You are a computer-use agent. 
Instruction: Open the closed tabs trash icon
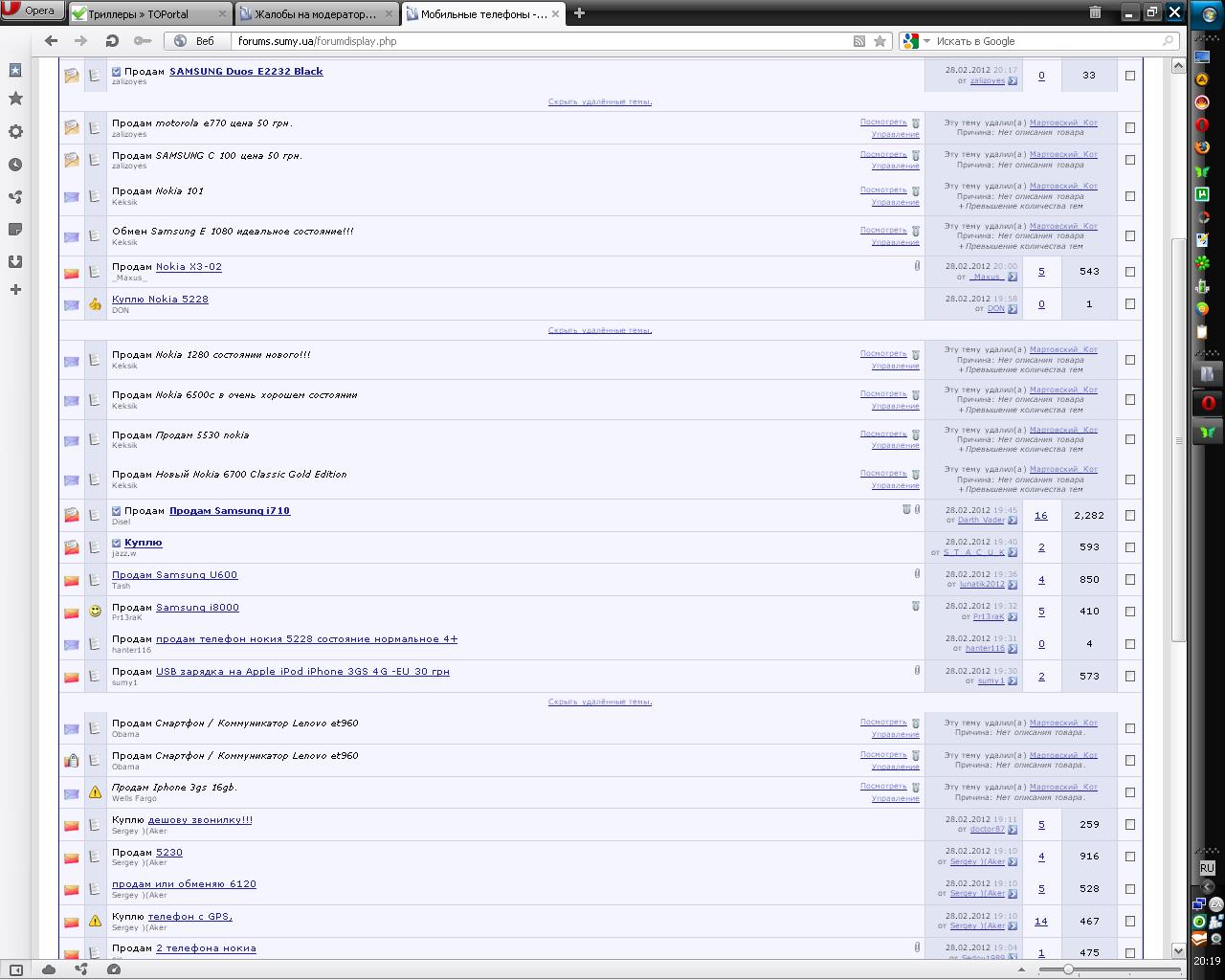coord(1095,12)
